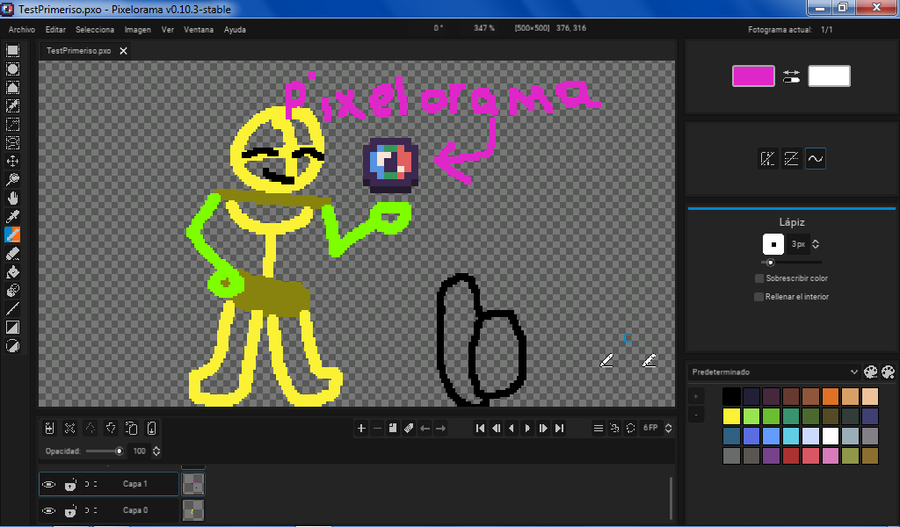Screen dimensions: 900x527
Task: Open the brush type selector
Action: pos(773,244)
